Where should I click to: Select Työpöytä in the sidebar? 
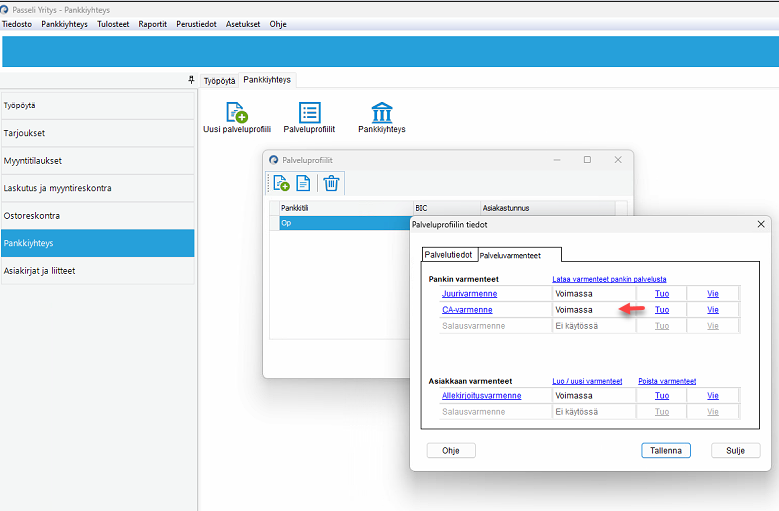[x=97, y=105]
